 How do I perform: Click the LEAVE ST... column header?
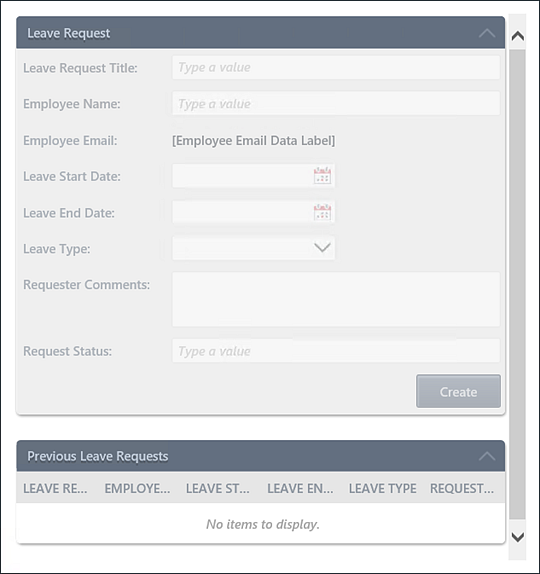pyautogui.click(x=217, y=488)
